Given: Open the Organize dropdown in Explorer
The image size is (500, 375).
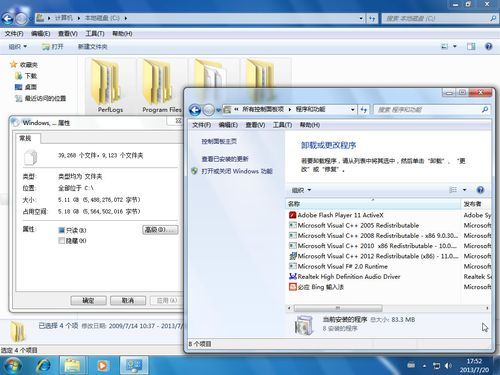Looking at the screenshot, I should [18, 47].
